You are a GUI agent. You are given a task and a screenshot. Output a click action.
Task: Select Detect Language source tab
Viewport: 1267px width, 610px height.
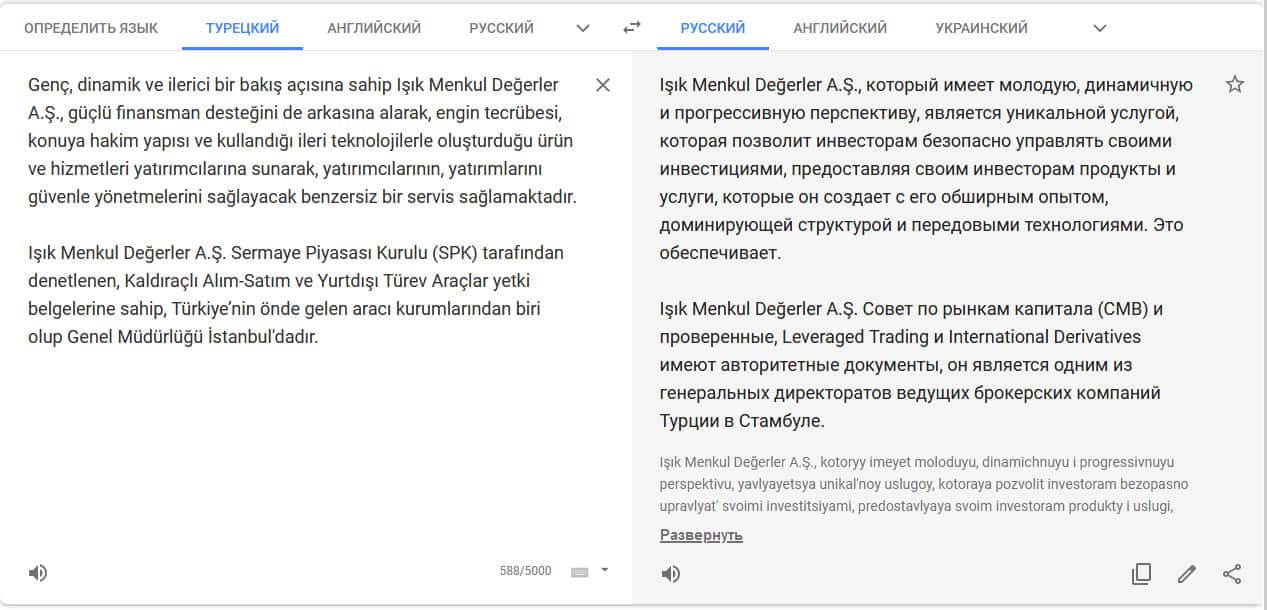91,28
